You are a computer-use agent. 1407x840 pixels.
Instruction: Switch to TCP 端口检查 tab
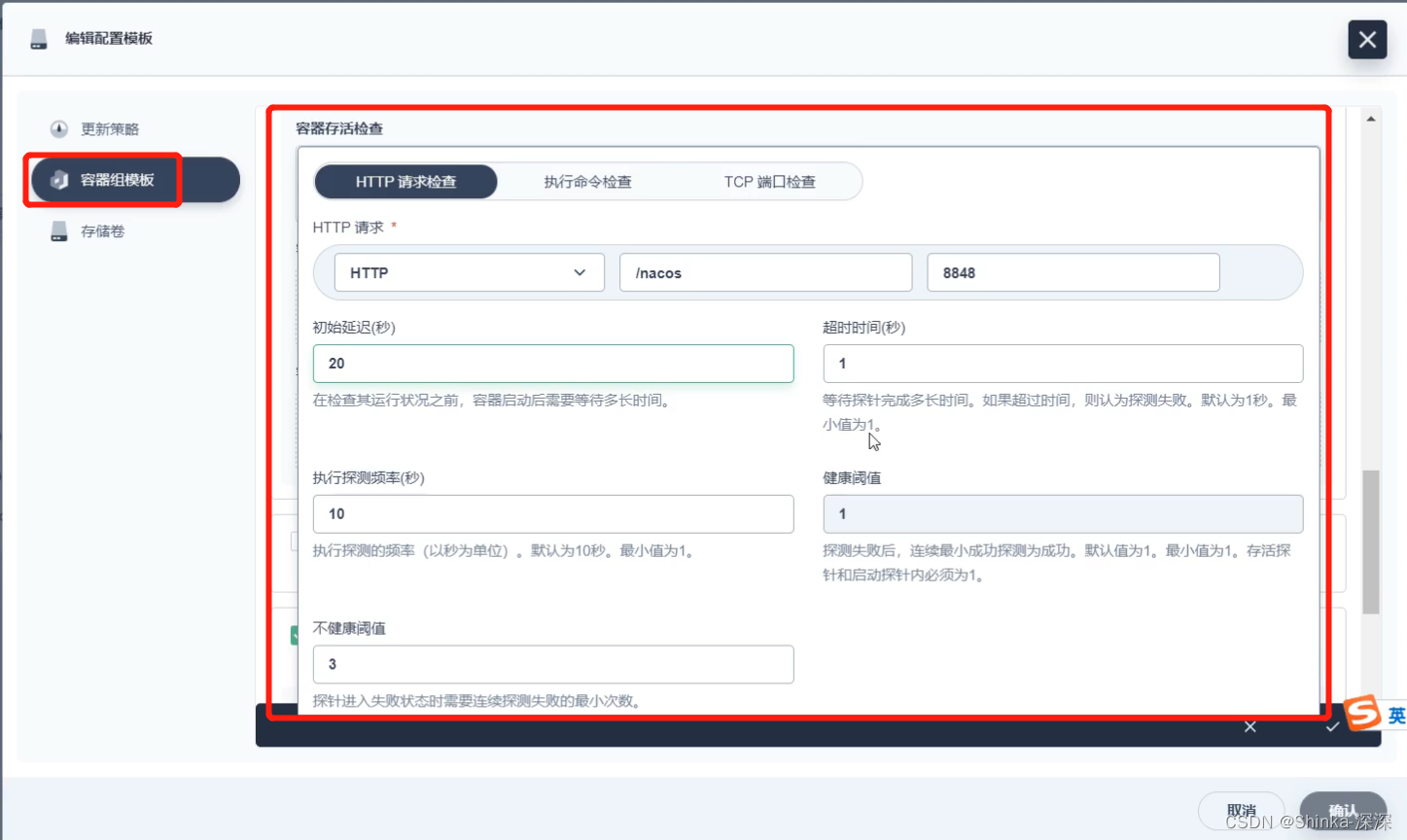click(x=769, y=182)
